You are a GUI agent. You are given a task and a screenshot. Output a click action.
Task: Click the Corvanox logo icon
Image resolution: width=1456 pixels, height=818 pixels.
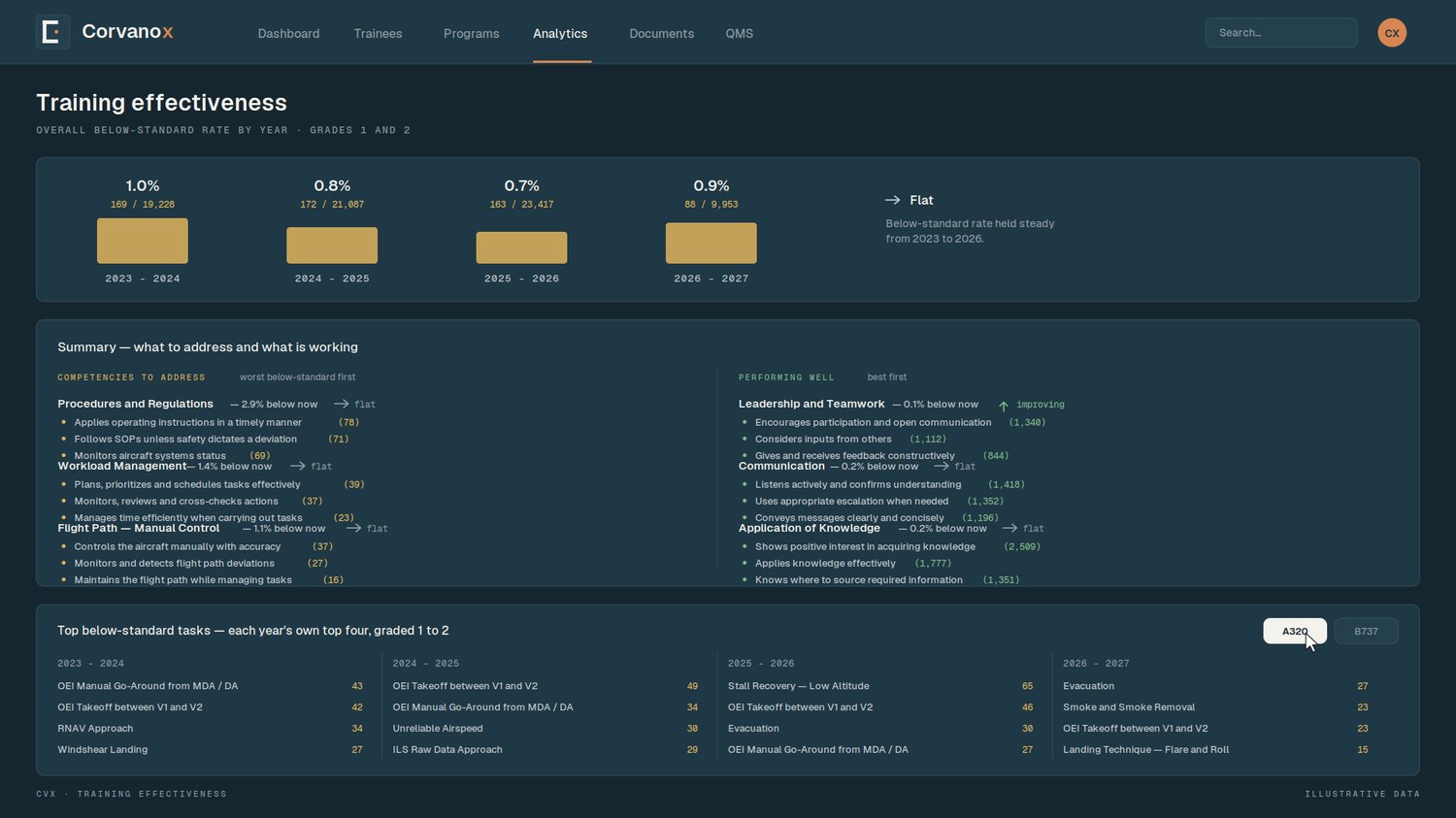[52, 32]
